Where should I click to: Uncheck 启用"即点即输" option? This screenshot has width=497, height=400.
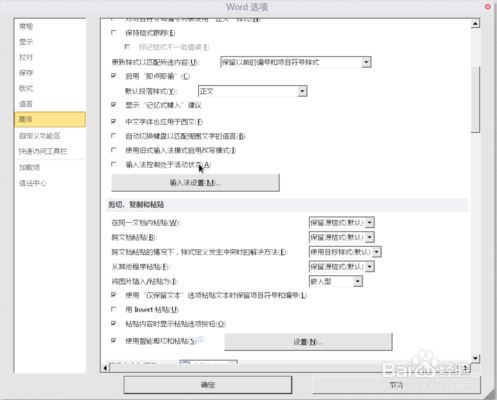click(x=114, y=76)
